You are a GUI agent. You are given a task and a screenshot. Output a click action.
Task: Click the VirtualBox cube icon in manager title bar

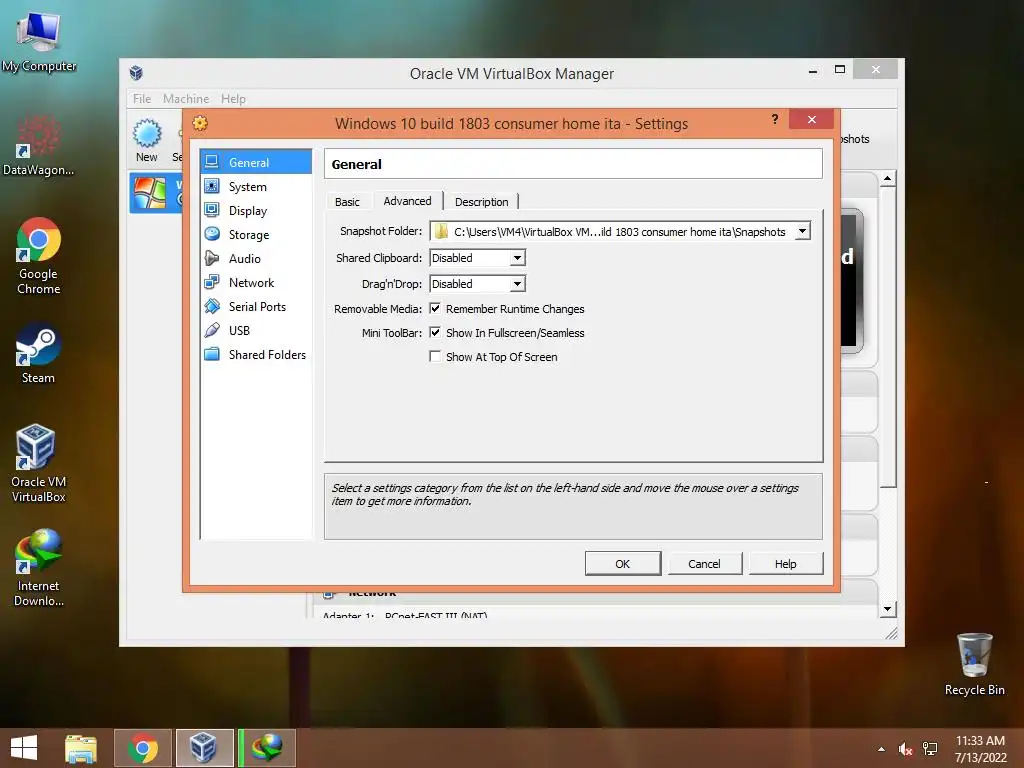point(136,72)
